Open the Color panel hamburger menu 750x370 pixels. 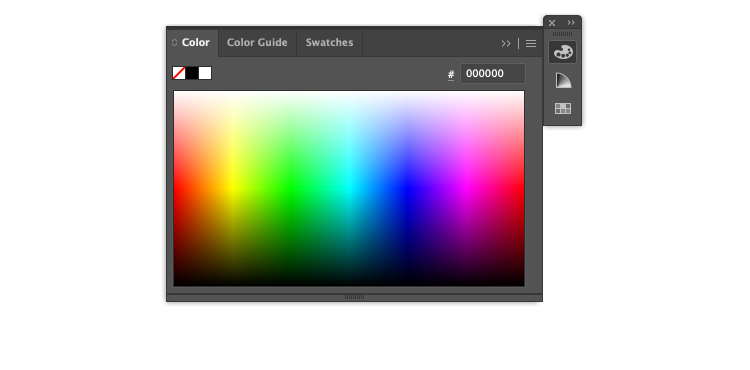531,44
